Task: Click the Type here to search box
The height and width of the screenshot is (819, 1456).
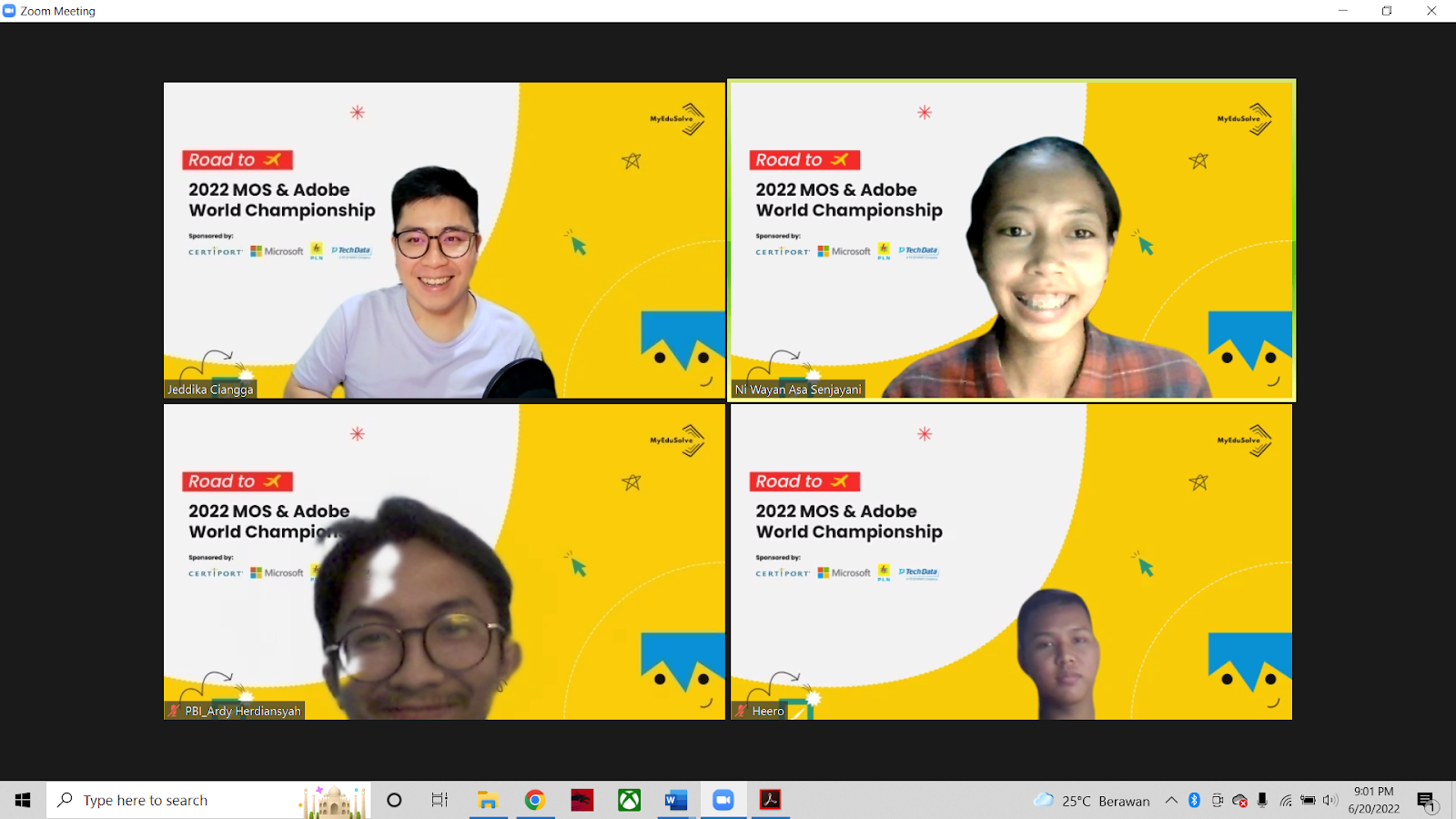Action: [208, 800]
